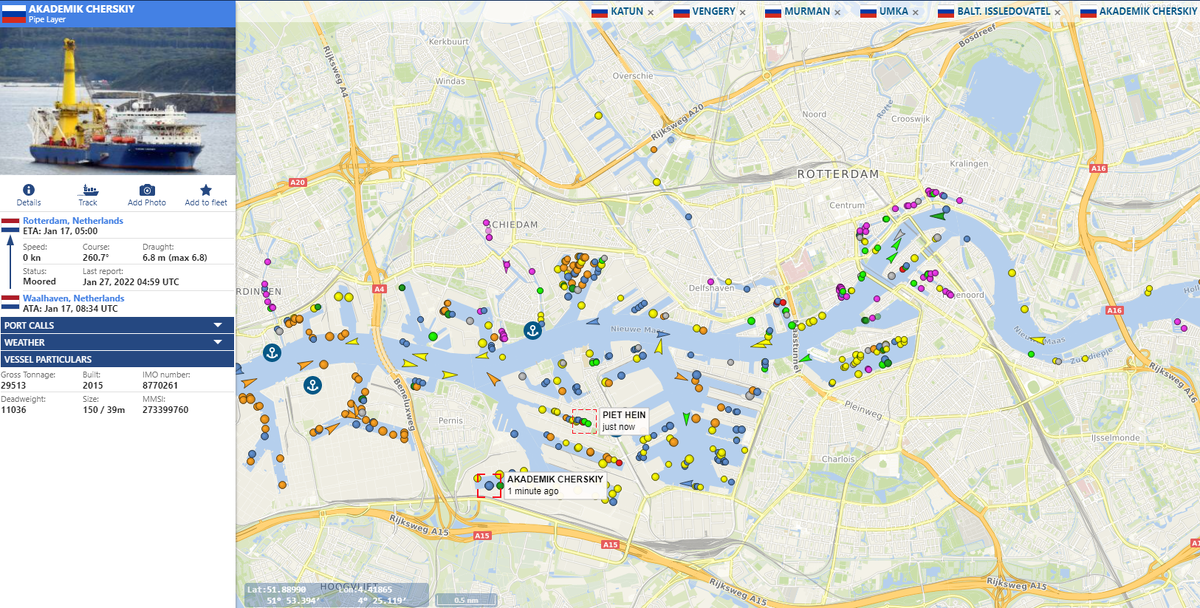Expand the WEATHER section
The width and height of the screenshot is (1200, 608).
tap(117, 342)
